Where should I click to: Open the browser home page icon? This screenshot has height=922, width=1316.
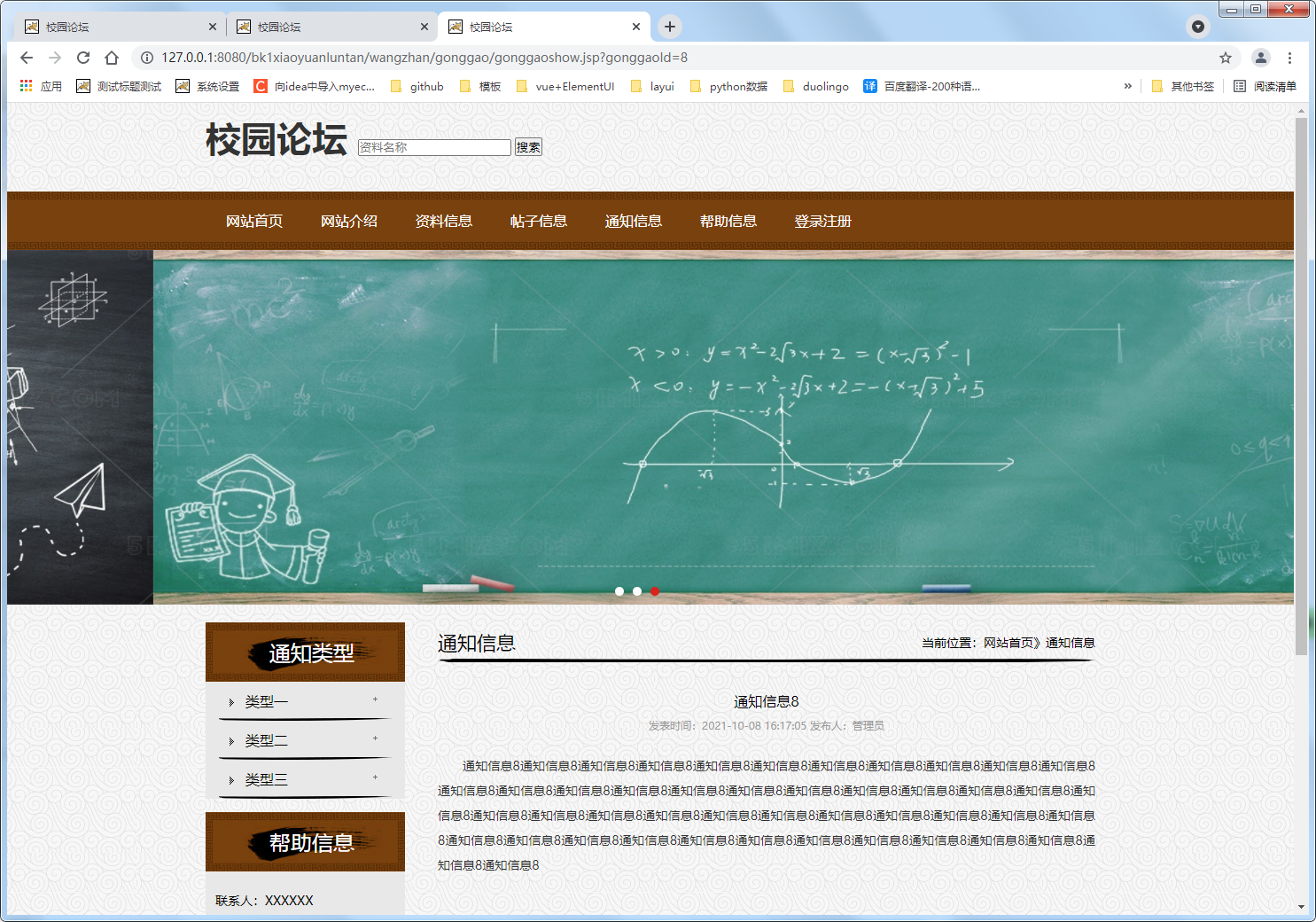click(112, 58)
